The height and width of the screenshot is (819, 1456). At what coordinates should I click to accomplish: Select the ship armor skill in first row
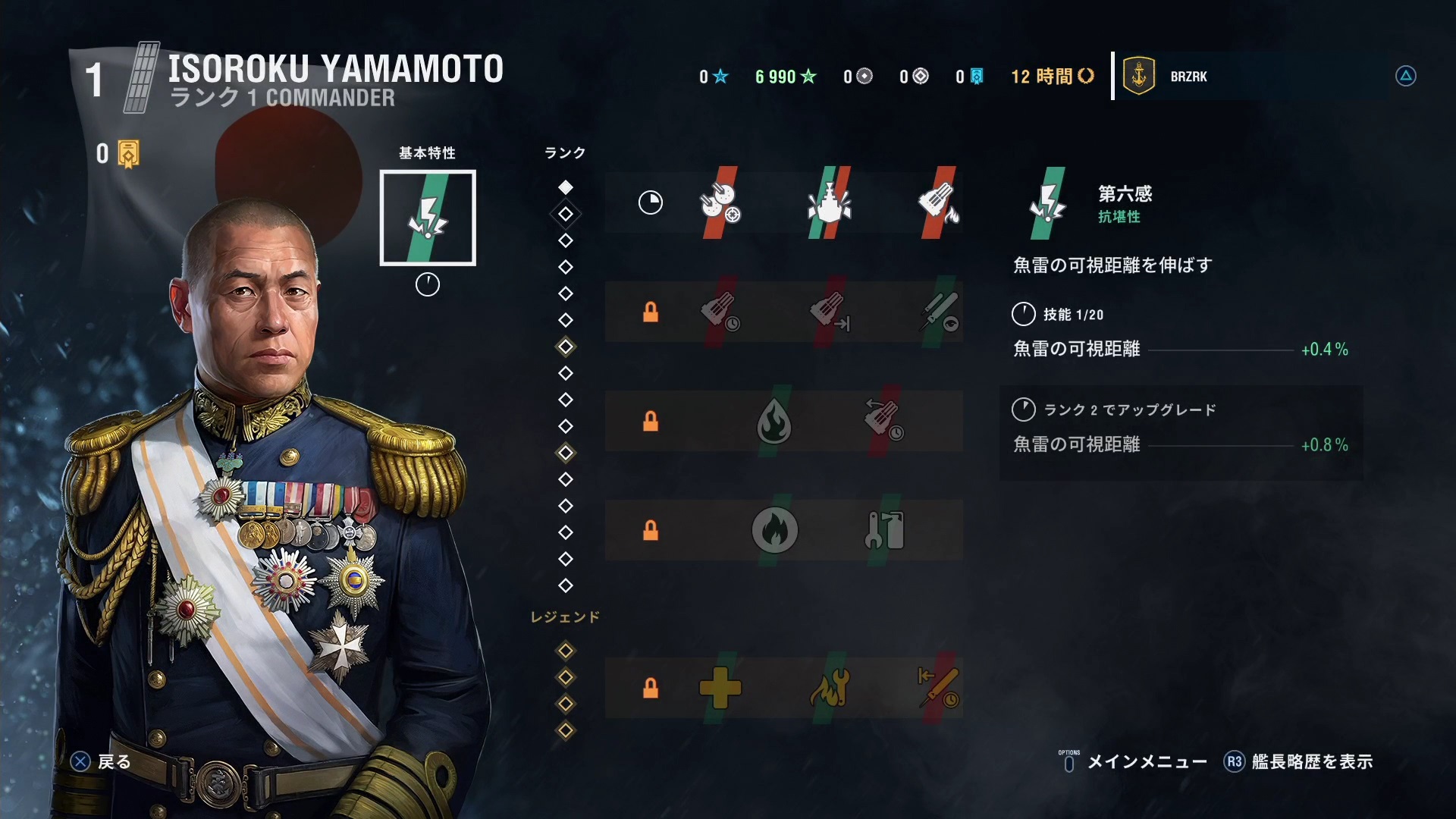click(829, 202)
